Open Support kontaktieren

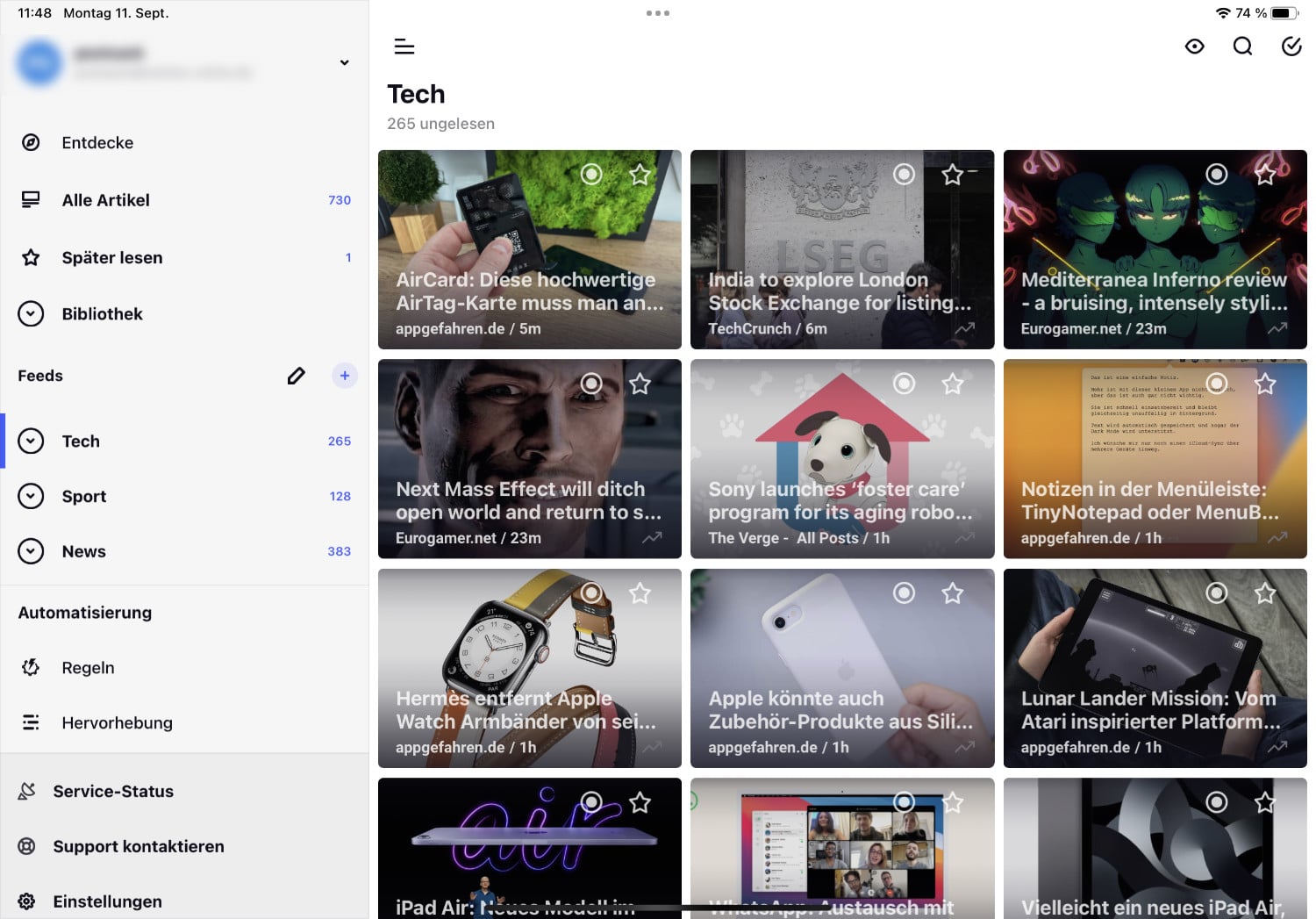tap(138, 846)
